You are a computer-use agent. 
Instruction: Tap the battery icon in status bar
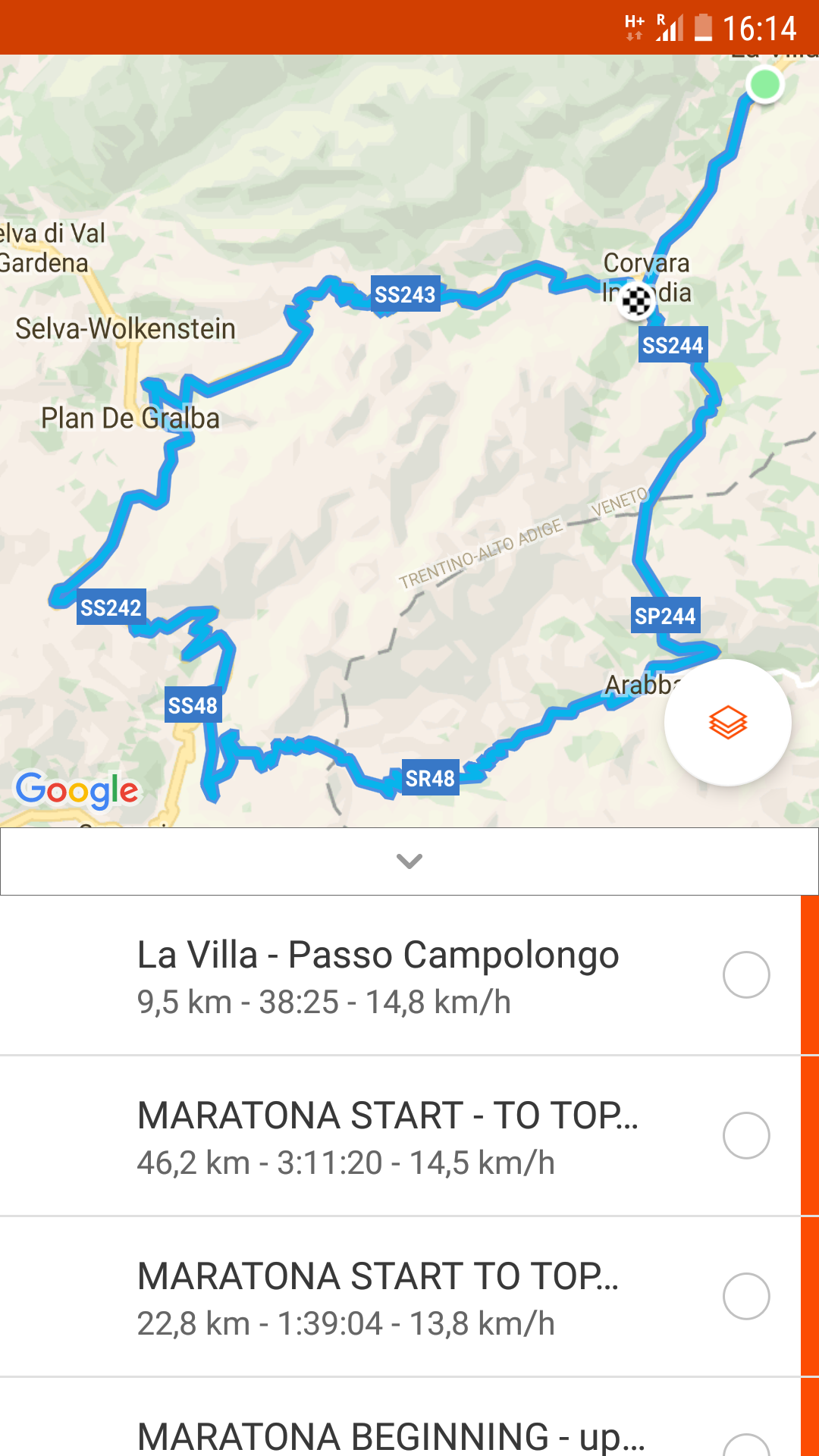click(703, 28)
